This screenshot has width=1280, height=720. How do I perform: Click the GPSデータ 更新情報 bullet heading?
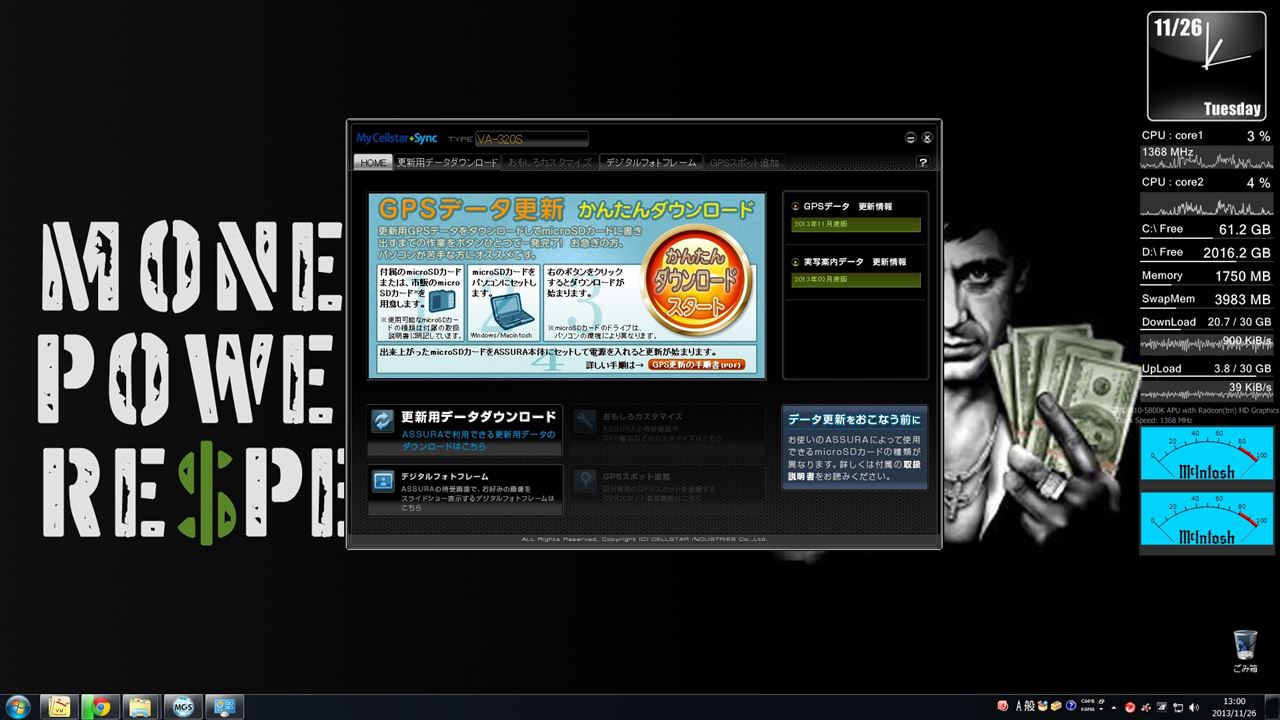click(x=841, y=207)
